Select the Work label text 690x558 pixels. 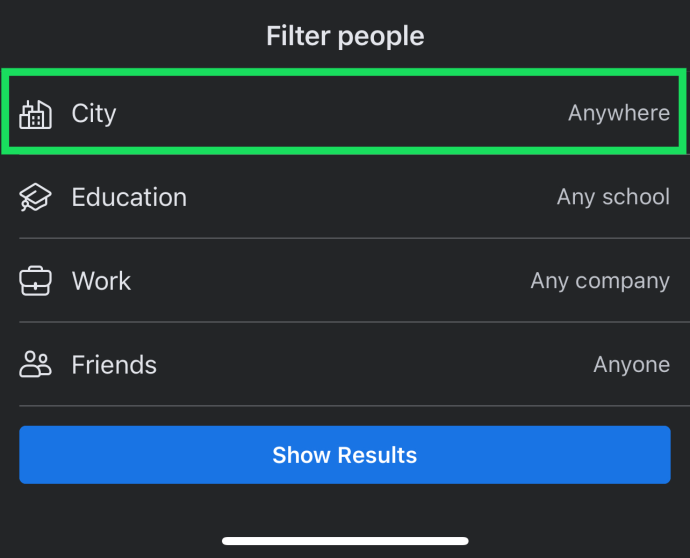[101, 281]
